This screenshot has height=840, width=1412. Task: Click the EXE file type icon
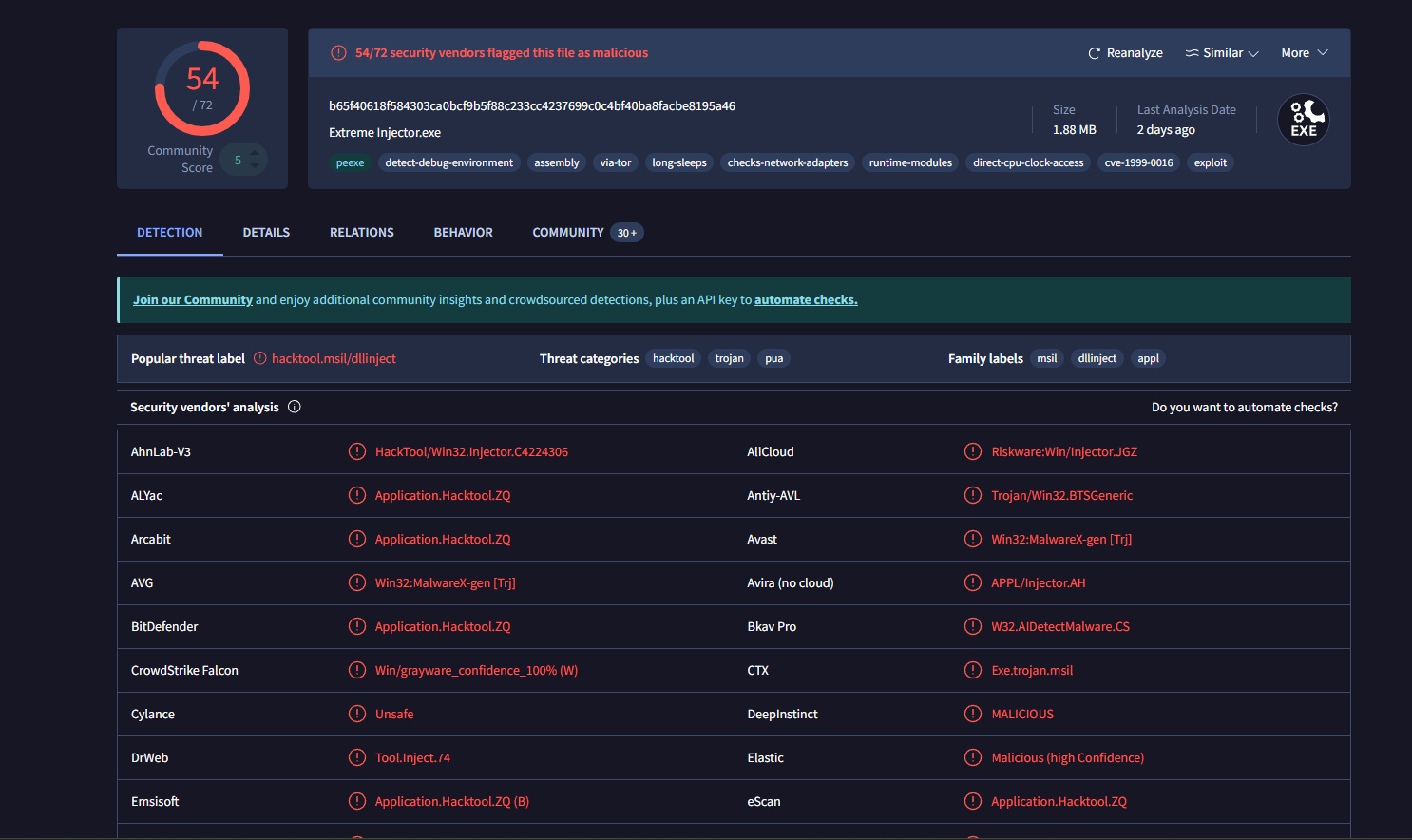click(x=1303, y=121)
